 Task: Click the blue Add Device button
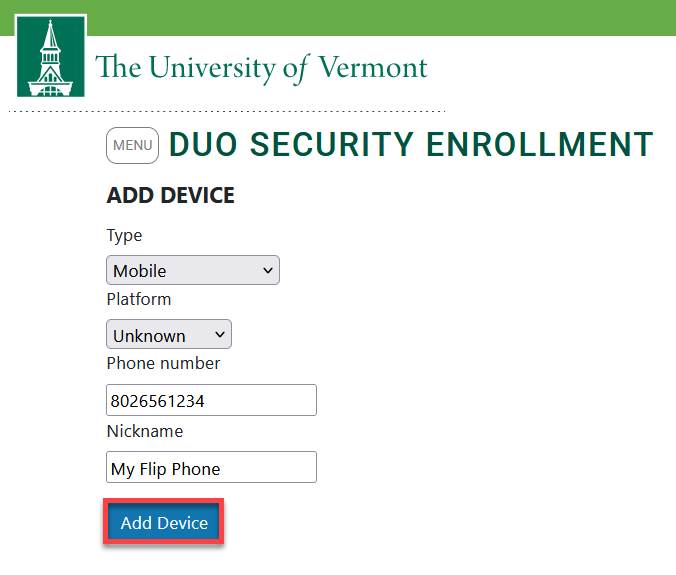[x=163, y=522]
